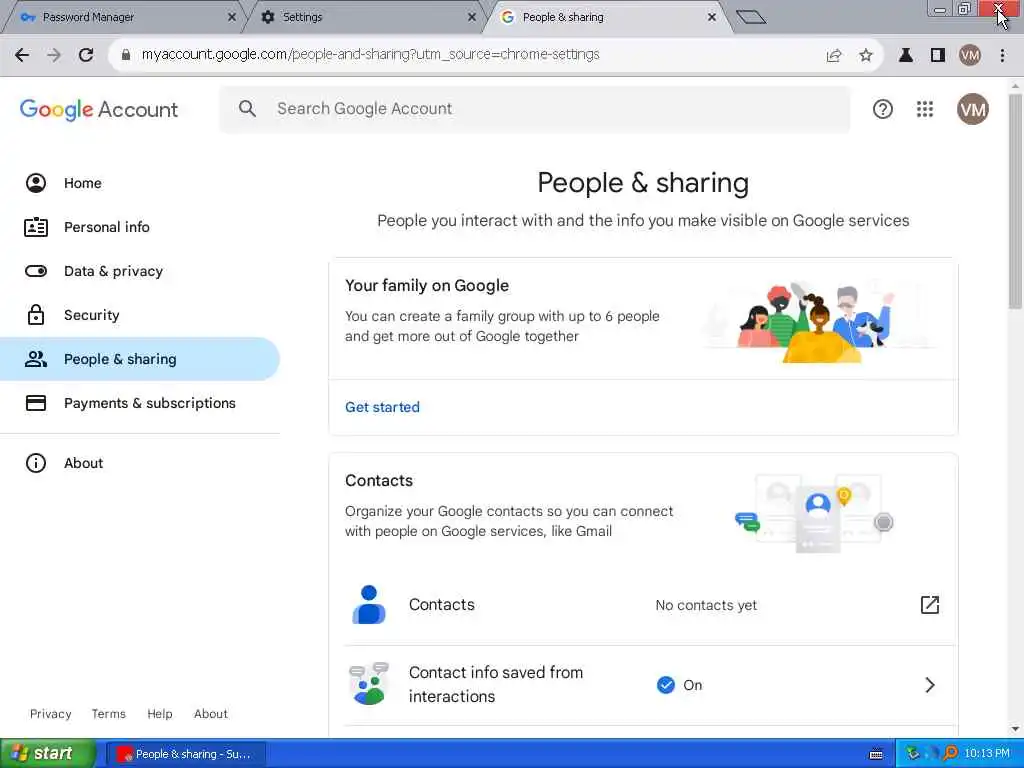Click the search magnifier icon
This screenshot has width=1024, height=768.
pyautogui.click(x=247, y=108)
